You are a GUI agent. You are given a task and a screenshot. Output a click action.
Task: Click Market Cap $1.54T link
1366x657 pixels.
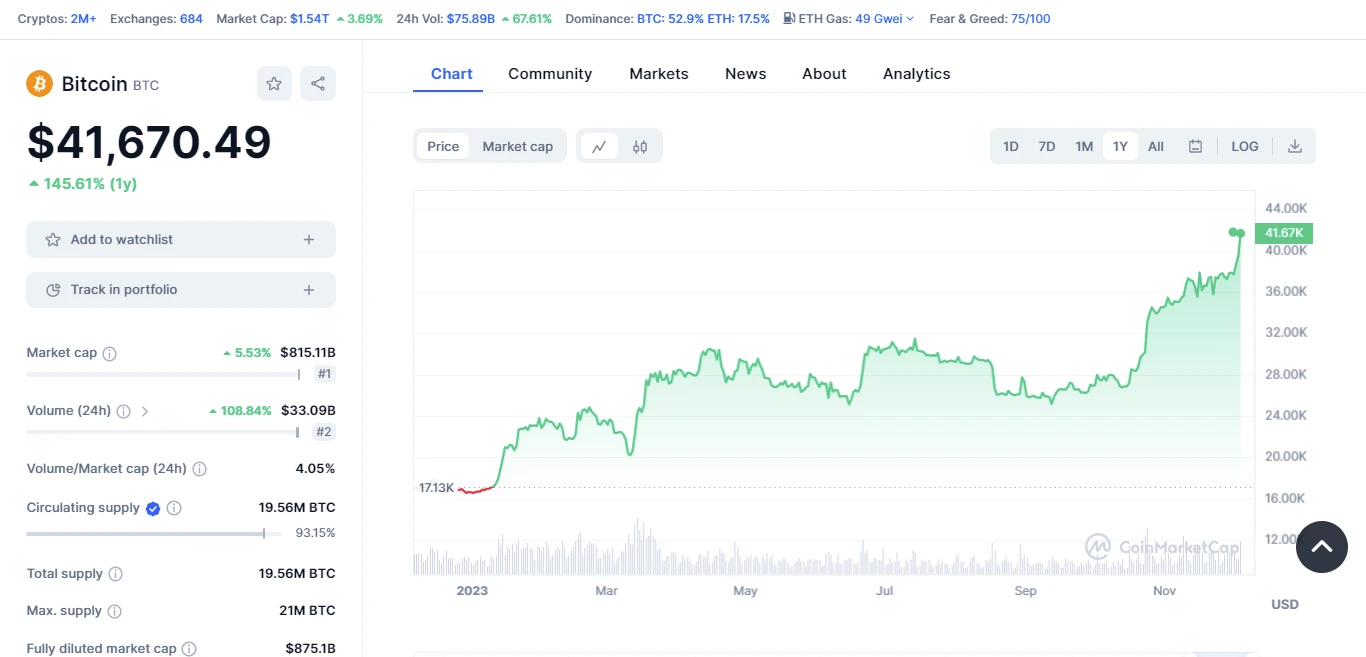pyautogui.click(x=310, y=19)
